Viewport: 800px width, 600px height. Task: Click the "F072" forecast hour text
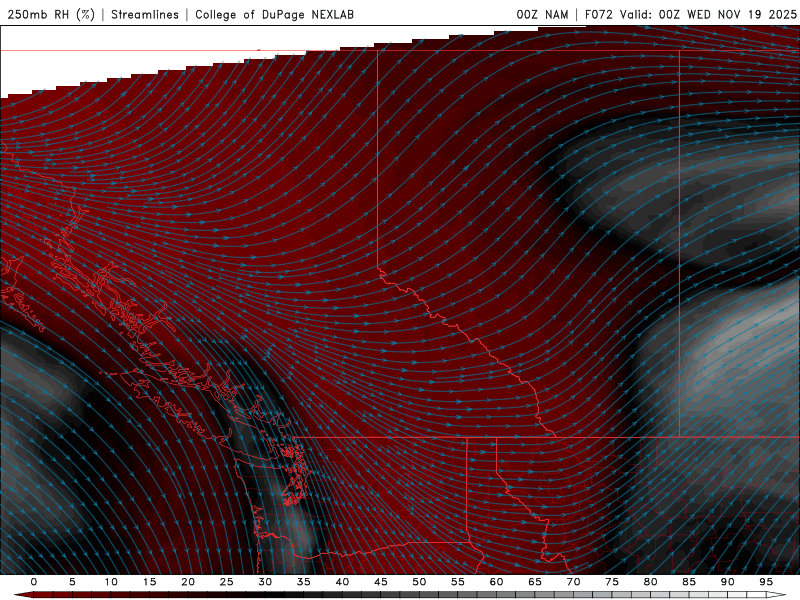(x=599, y=14)
